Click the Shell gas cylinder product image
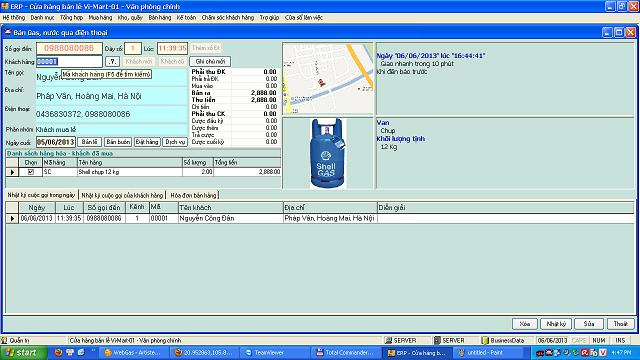This screenshot has height=360, width=640. pos(328,153)
